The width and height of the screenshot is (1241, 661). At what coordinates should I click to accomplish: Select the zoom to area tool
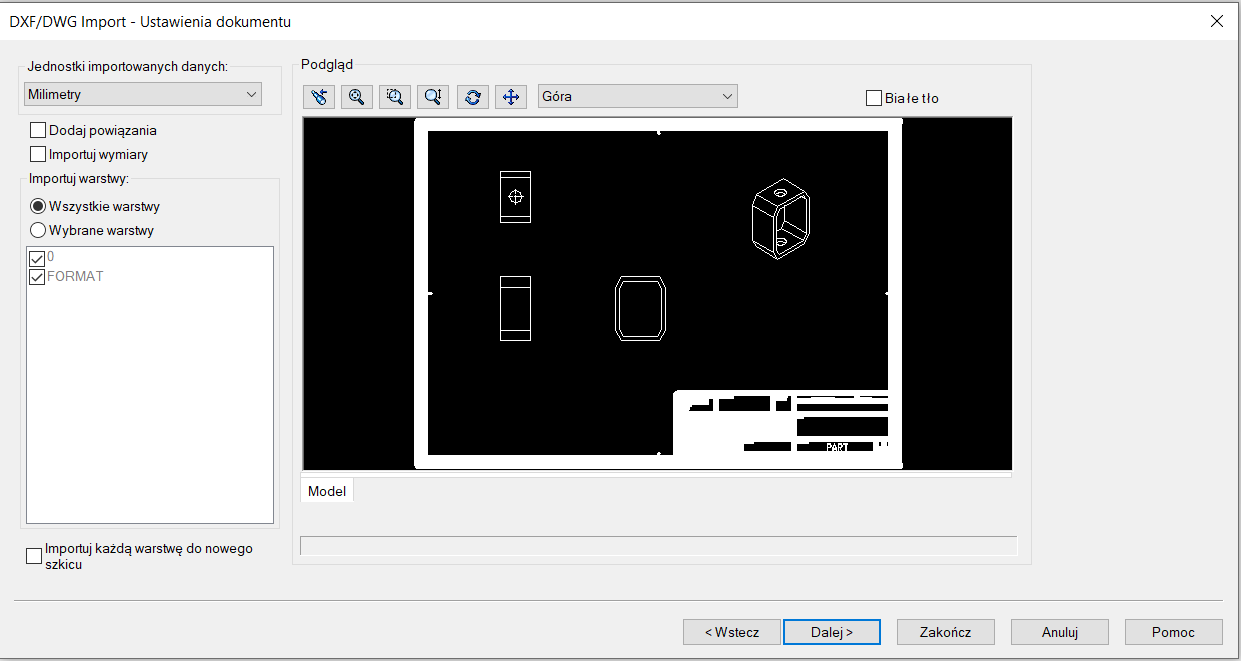pyautogui.click(x=395, y=97)
